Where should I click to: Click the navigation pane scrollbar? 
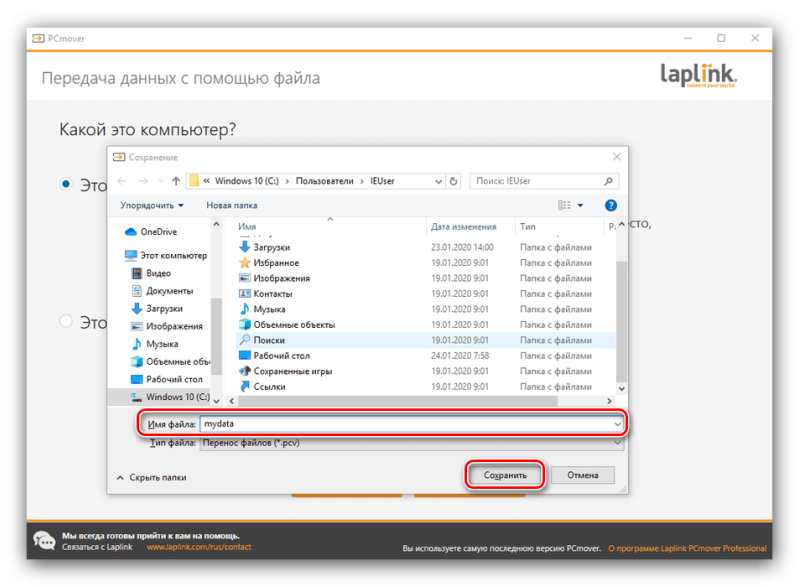[x=216, y=337]
